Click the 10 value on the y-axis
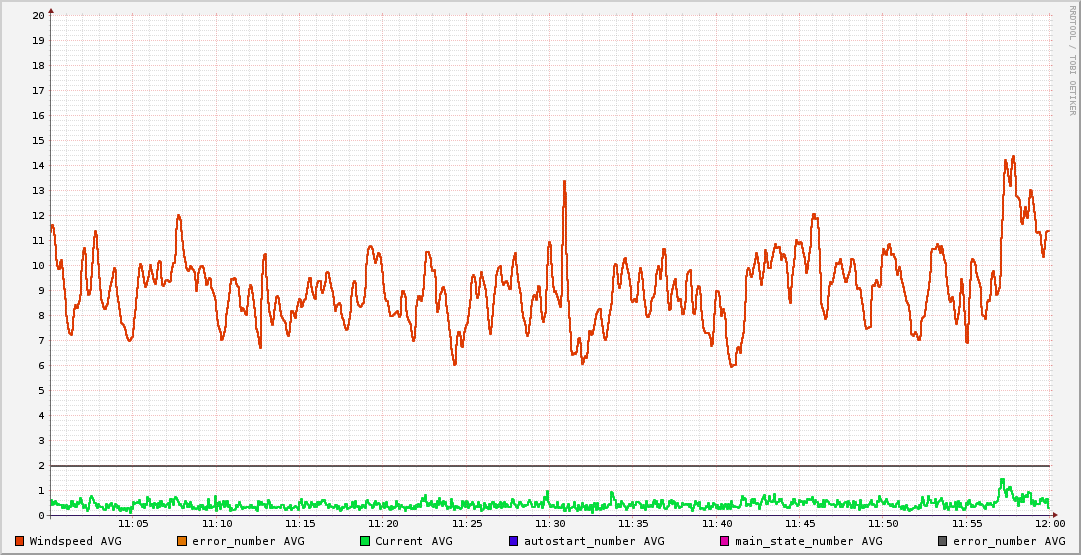 point(38,266)
